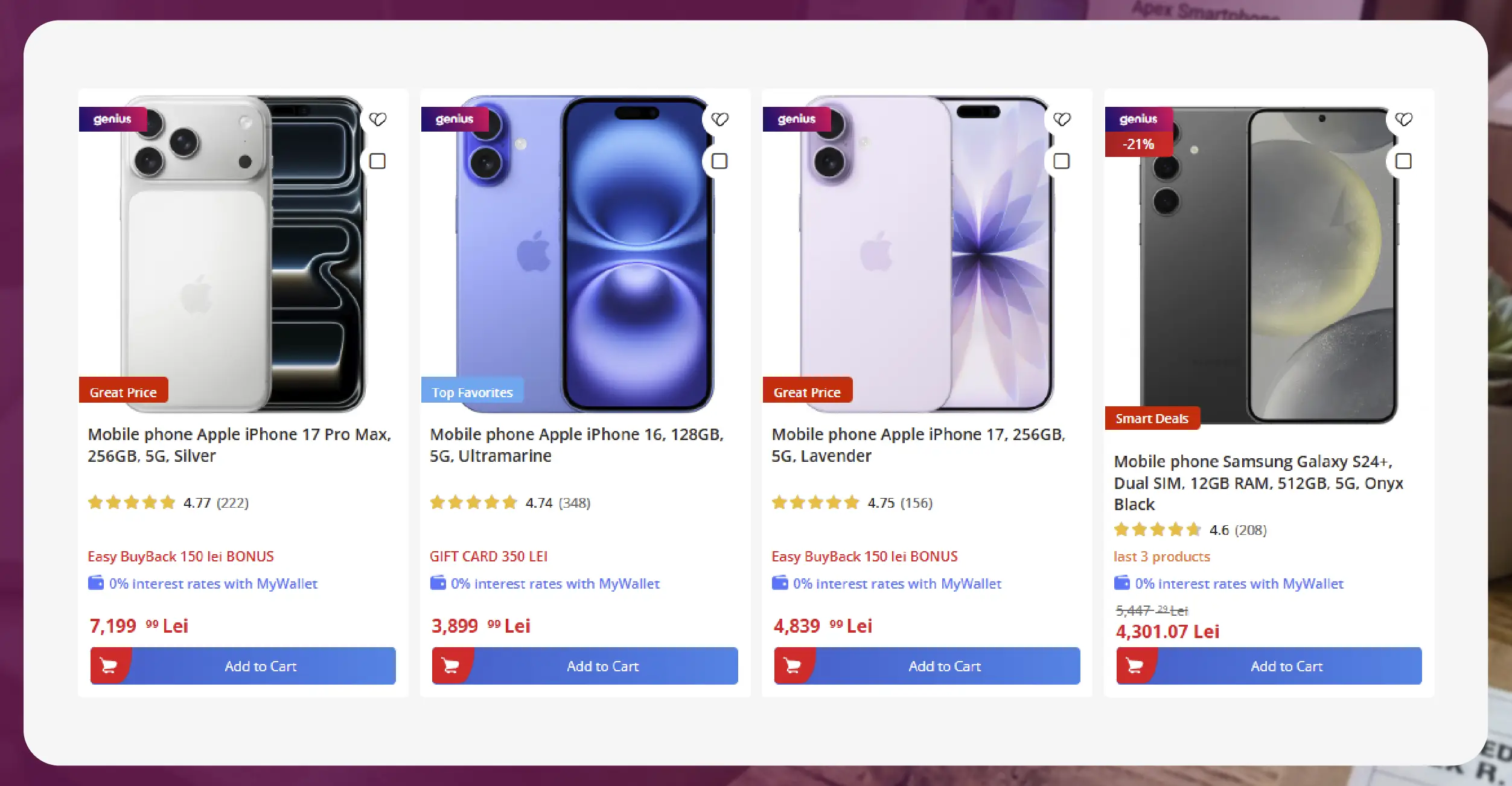
Task: Select compare checkbox for Galaxy S24+
Action: coord(1403,161)
